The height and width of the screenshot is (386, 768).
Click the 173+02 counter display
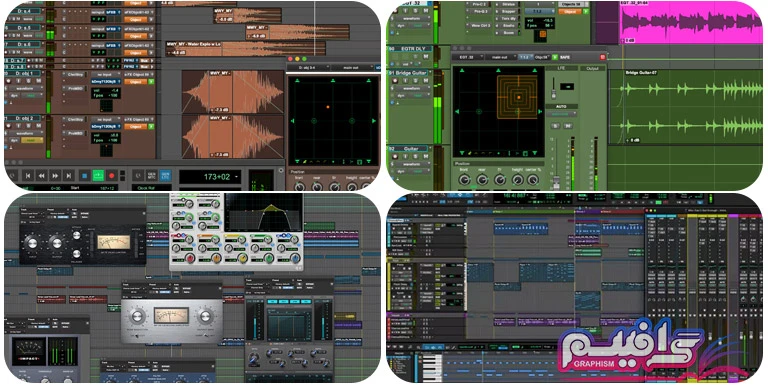(x=210, y=177)
